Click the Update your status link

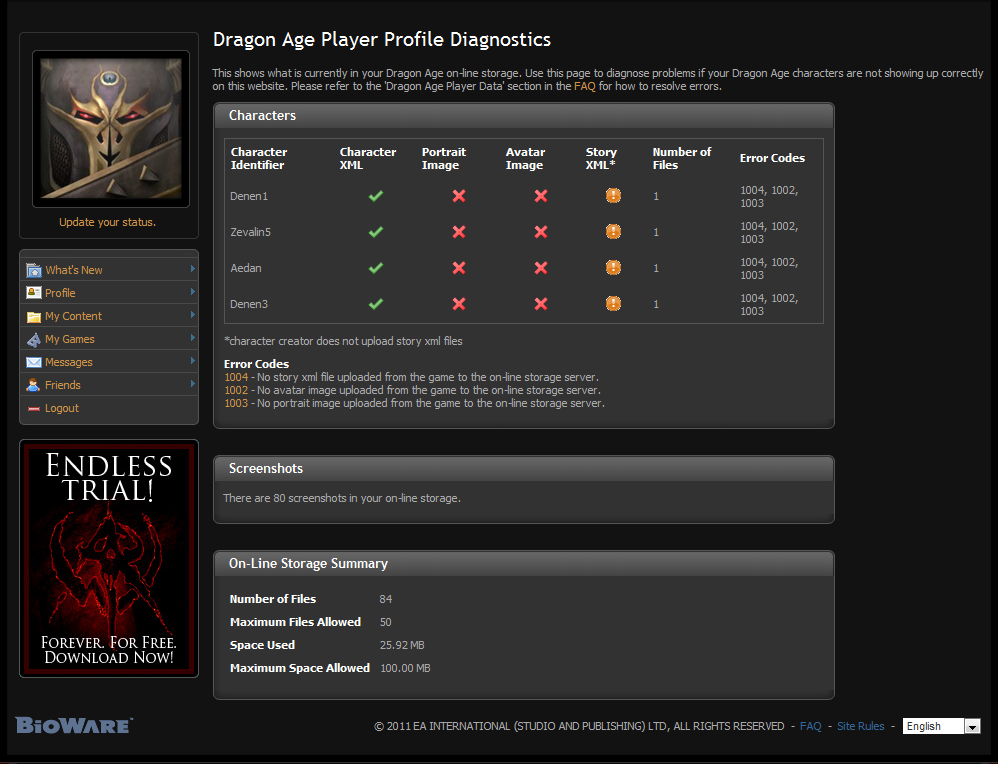(107, 222)
